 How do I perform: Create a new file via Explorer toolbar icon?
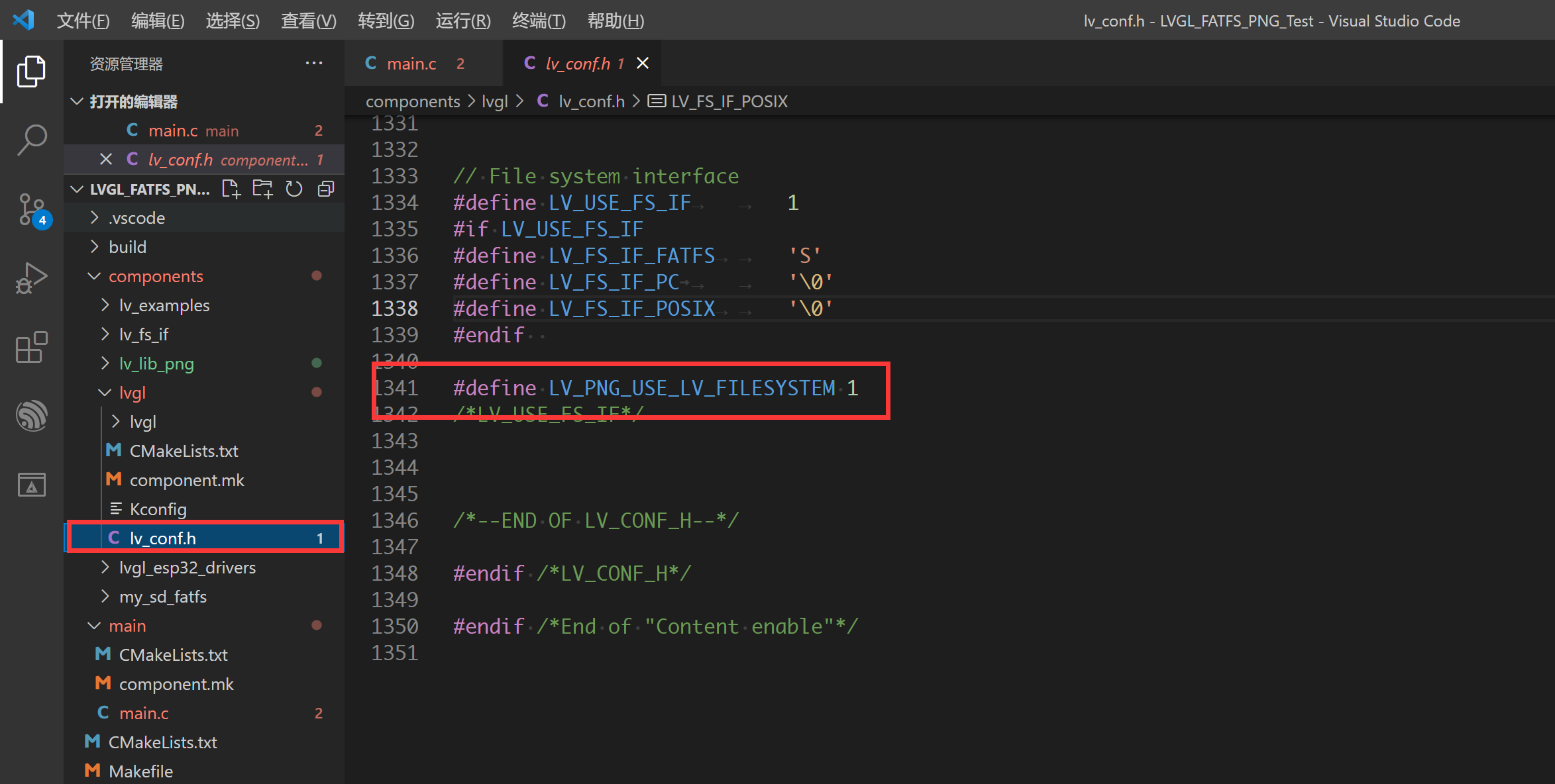coord(231,189)
